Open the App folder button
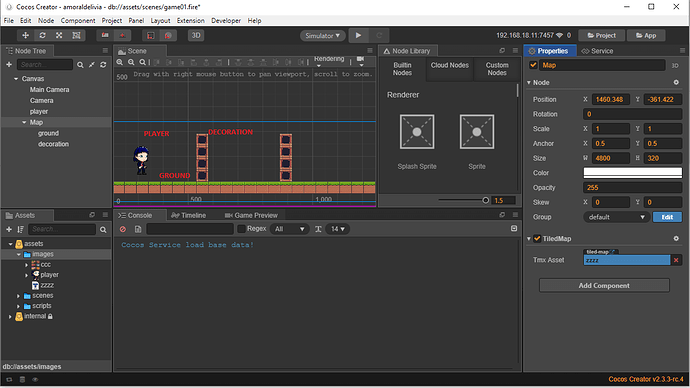690x388 pixels. pos(646,35)
